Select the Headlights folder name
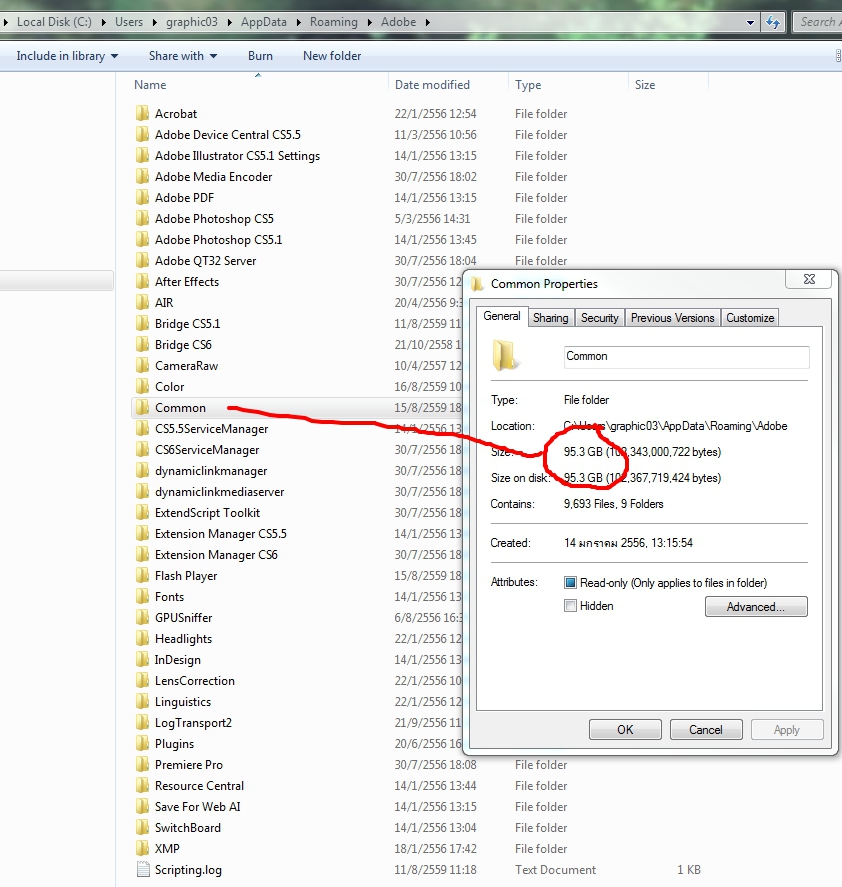842x887 pixels. [183, 639]
